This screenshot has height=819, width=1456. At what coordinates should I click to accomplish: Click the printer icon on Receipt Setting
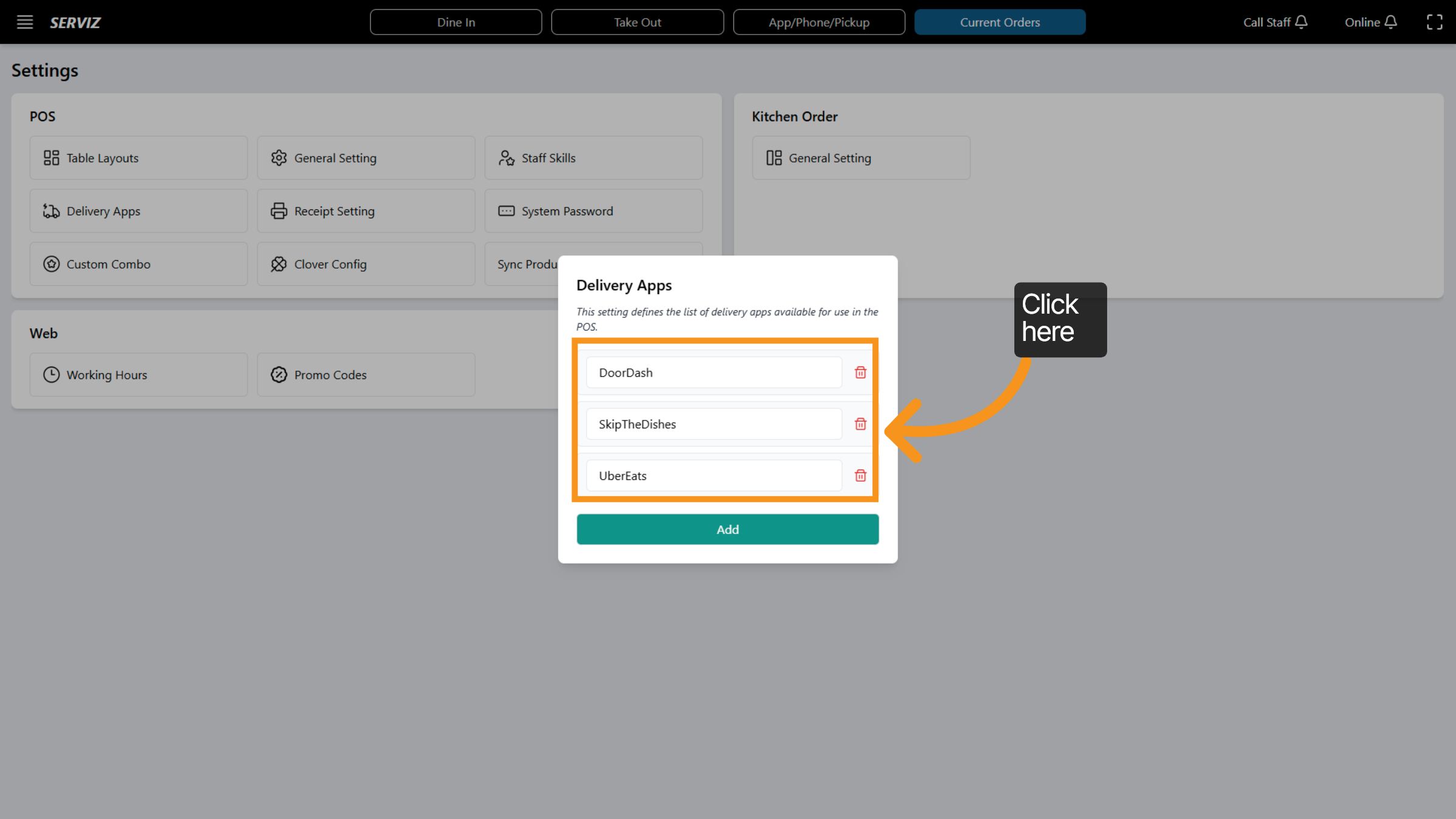278,211
